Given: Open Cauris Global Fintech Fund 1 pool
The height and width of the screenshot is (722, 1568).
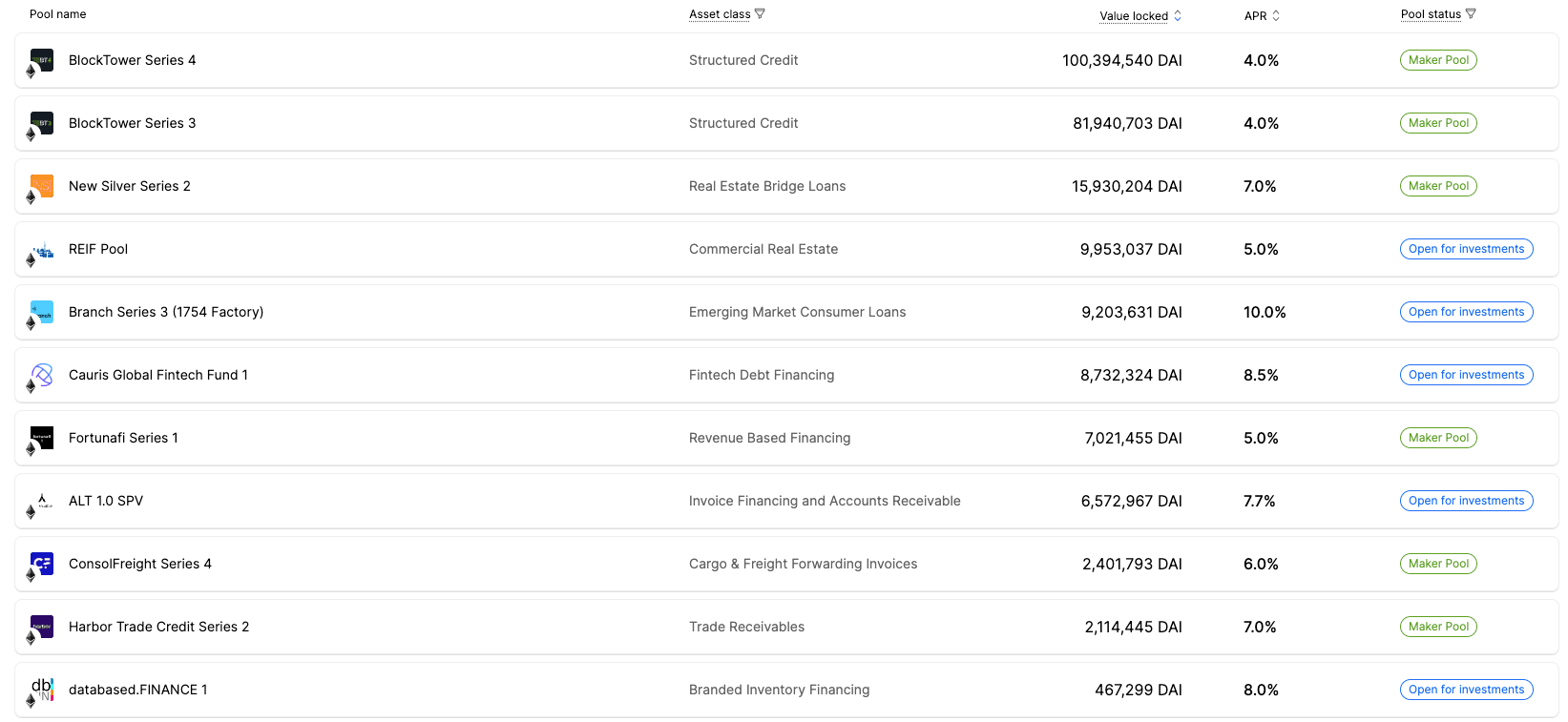Looking at the screenshot, I should (x=158, y=375).
